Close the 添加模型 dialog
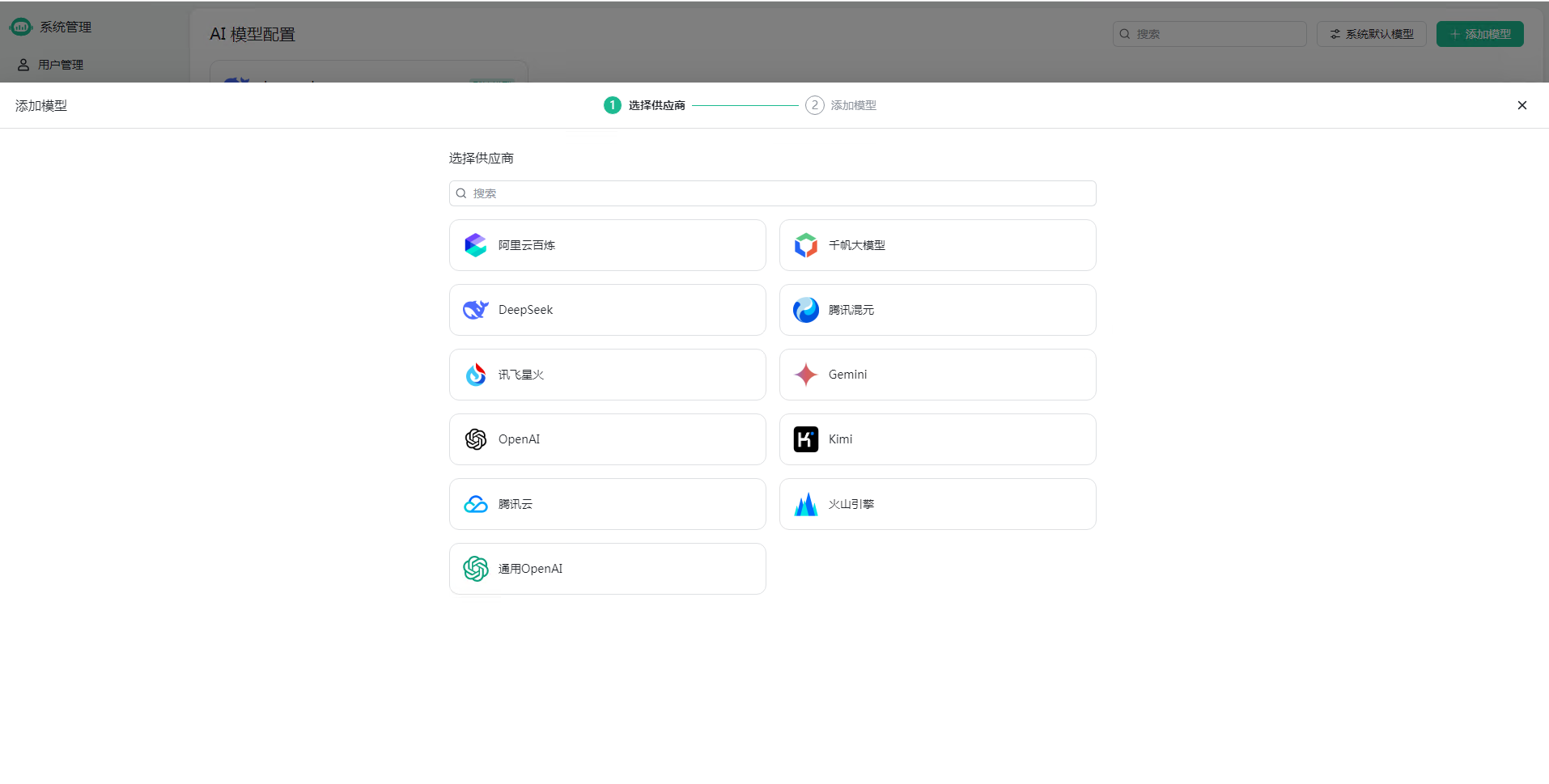1549x784 pixels. point(1521,105)
